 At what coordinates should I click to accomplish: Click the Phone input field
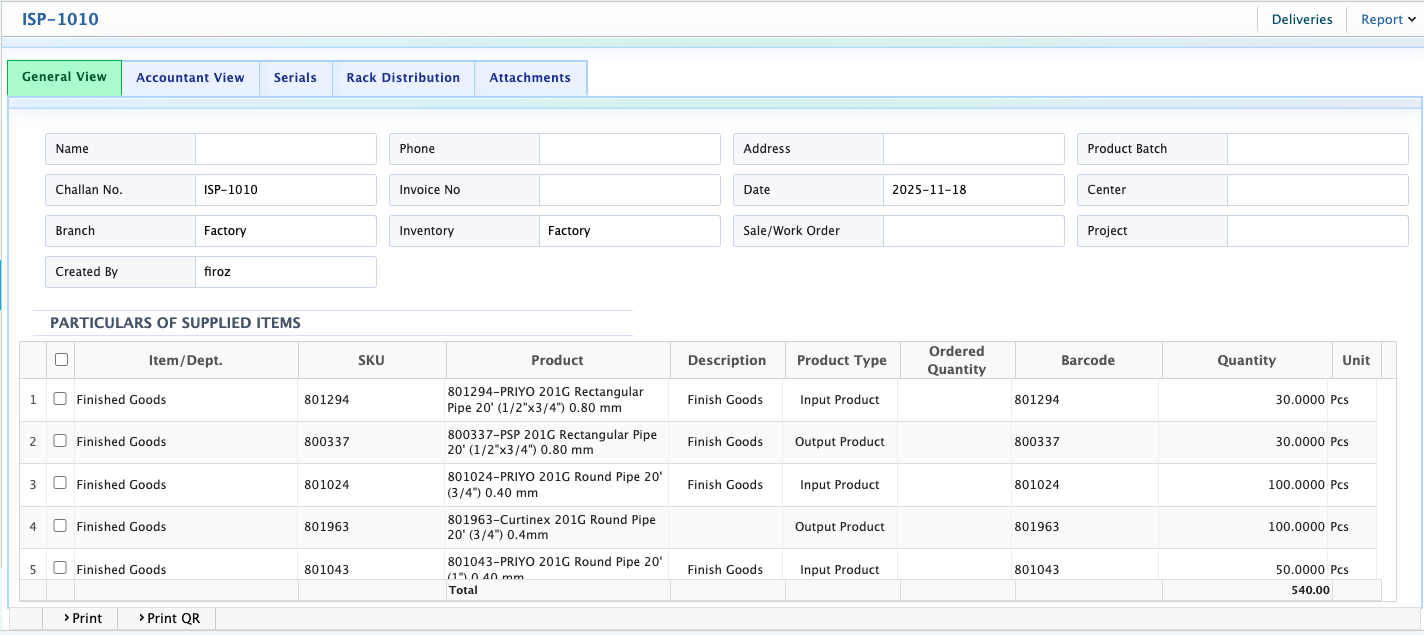pyautogui.click(x=630, y=149)
